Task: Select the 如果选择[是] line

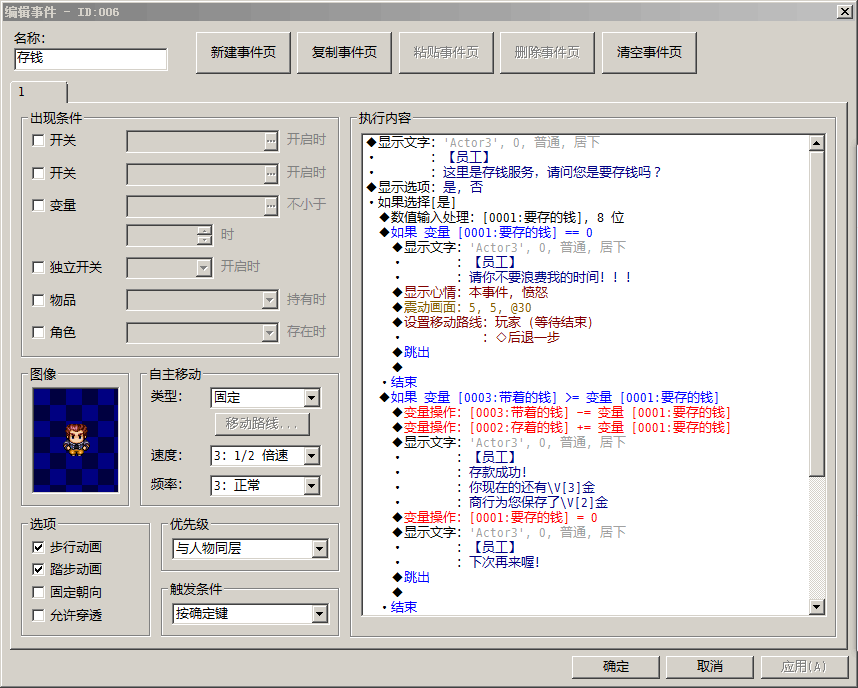Action: [414, 203]
